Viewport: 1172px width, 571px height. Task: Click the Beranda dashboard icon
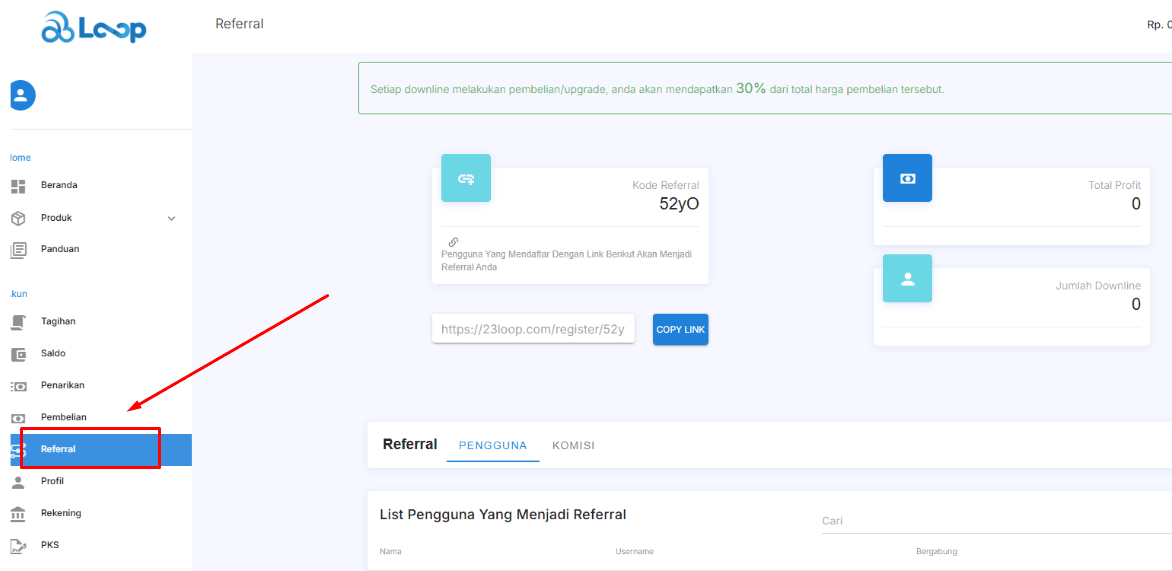point(19,185)
